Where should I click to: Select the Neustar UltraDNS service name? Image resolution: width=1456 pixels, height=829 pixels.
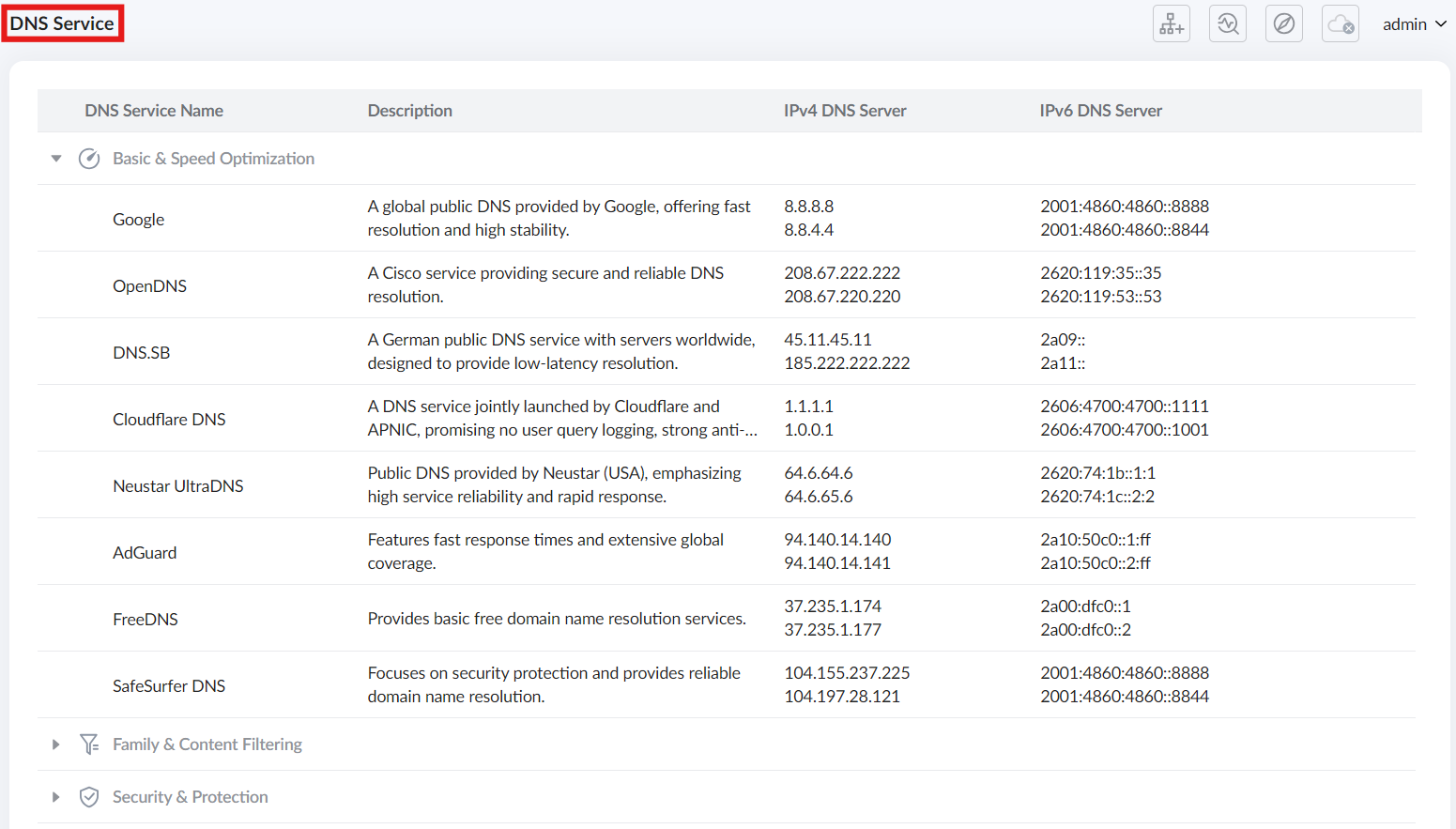pyautogui.click(x=178, y=486)
